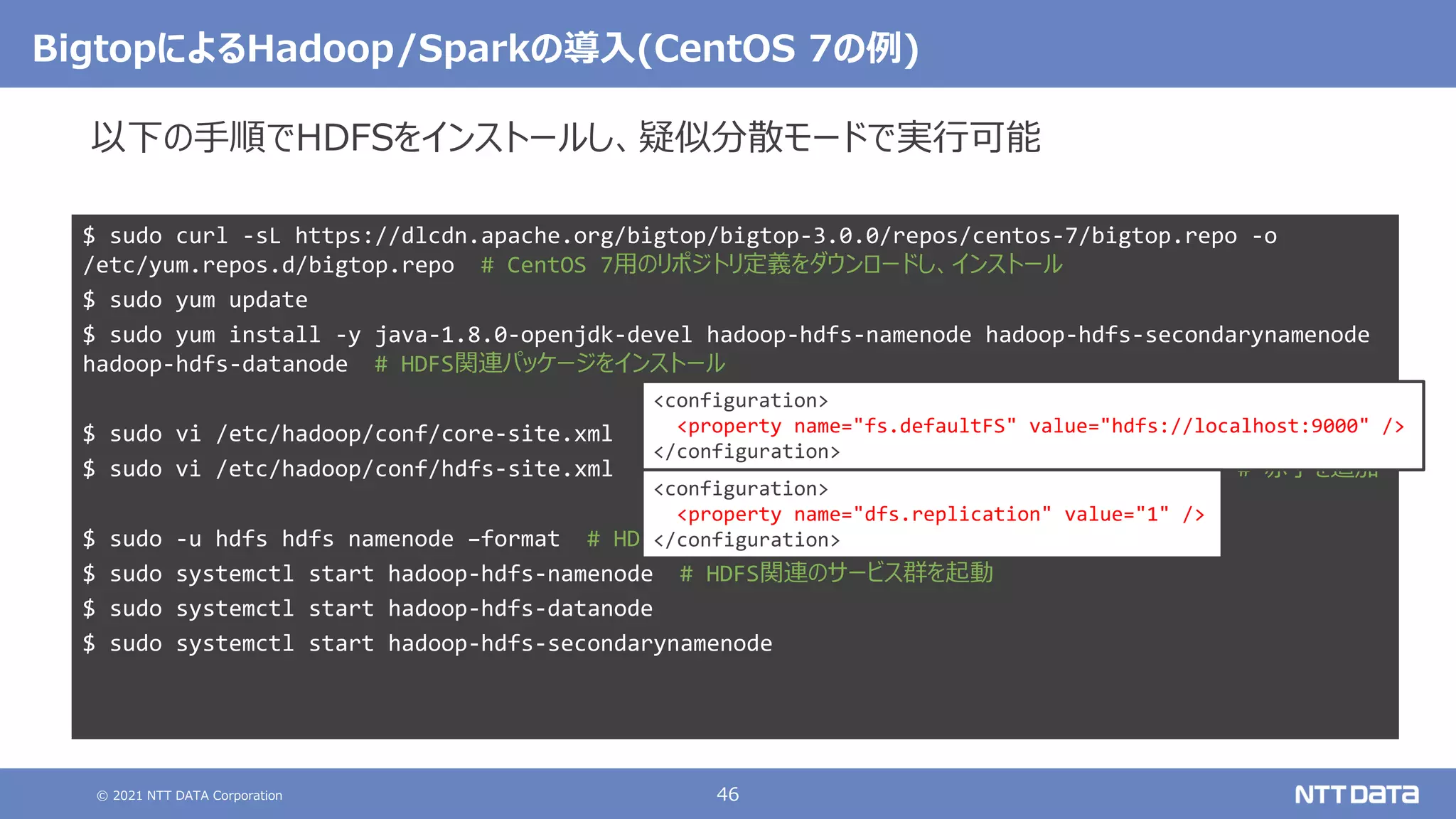Click the page number 46
The height and width of the screenshot is (819, 1456).
tap(728, 794)
